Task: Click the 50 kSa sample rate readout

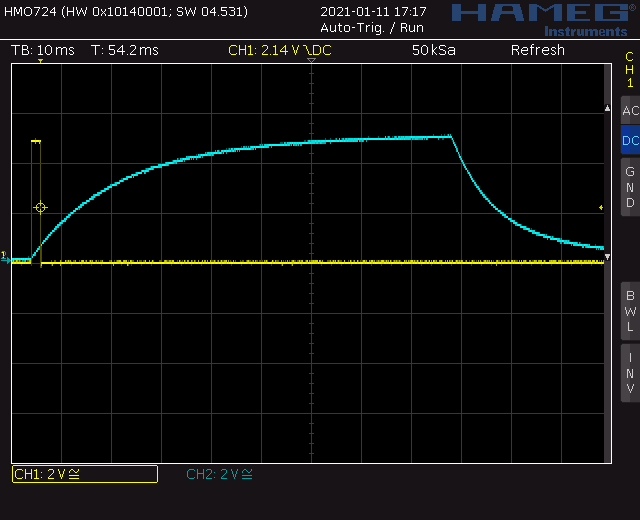Action: click(x=433, y=50)
